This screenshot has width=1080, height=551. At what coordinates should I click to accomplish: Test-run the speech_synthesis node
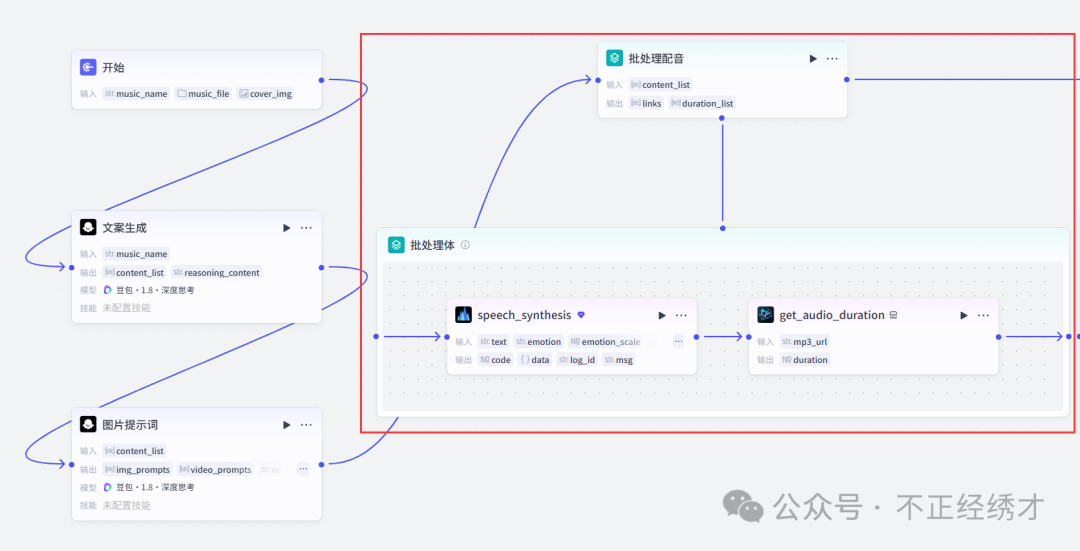662,315
